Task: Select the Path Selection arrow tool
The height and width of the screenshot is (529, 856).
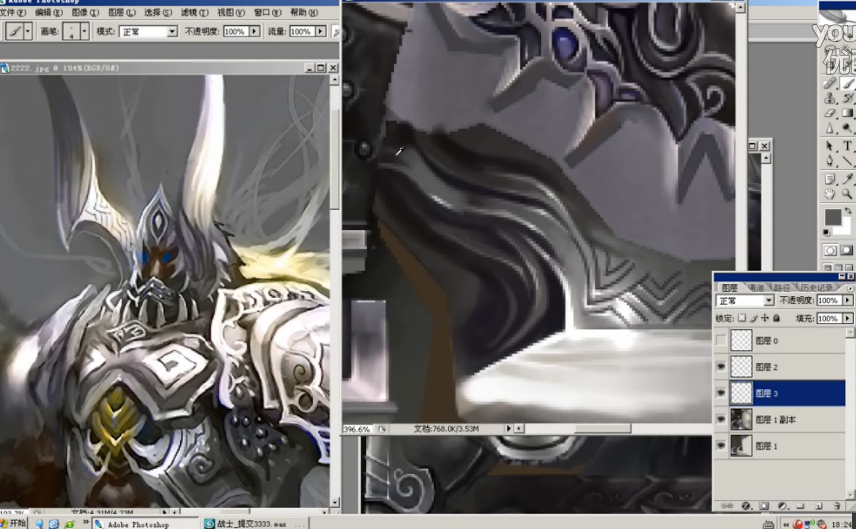Action: pos(830,146)
